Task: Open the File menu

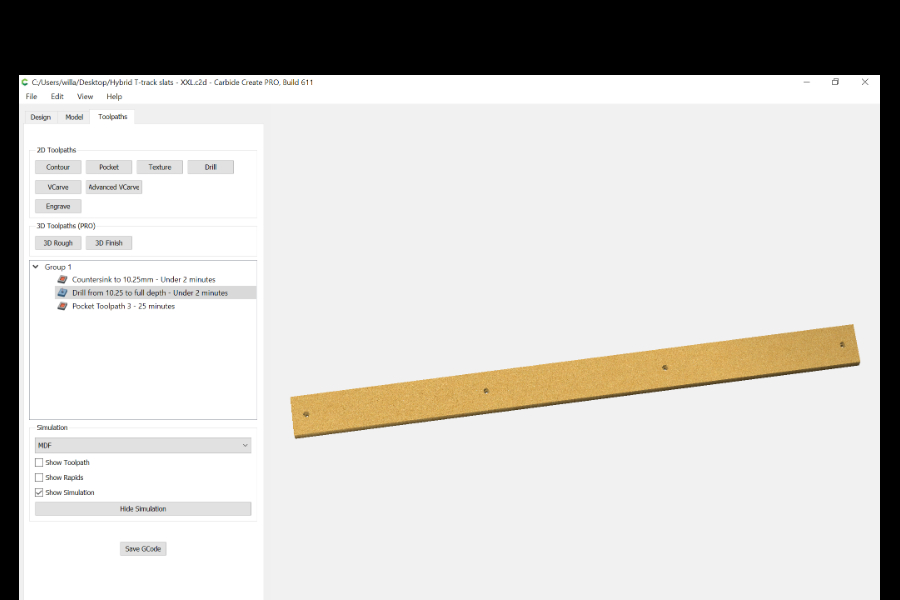Action: (x=32, y=96)
